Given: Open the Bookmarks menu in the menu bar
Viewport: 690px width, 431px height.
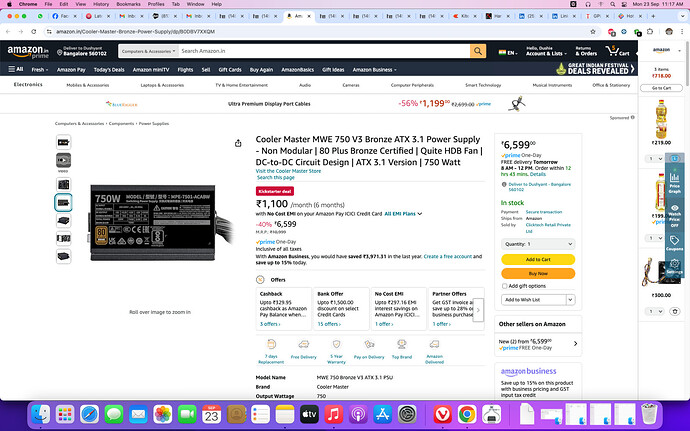Looking at the screenshot, I should 128,4.
